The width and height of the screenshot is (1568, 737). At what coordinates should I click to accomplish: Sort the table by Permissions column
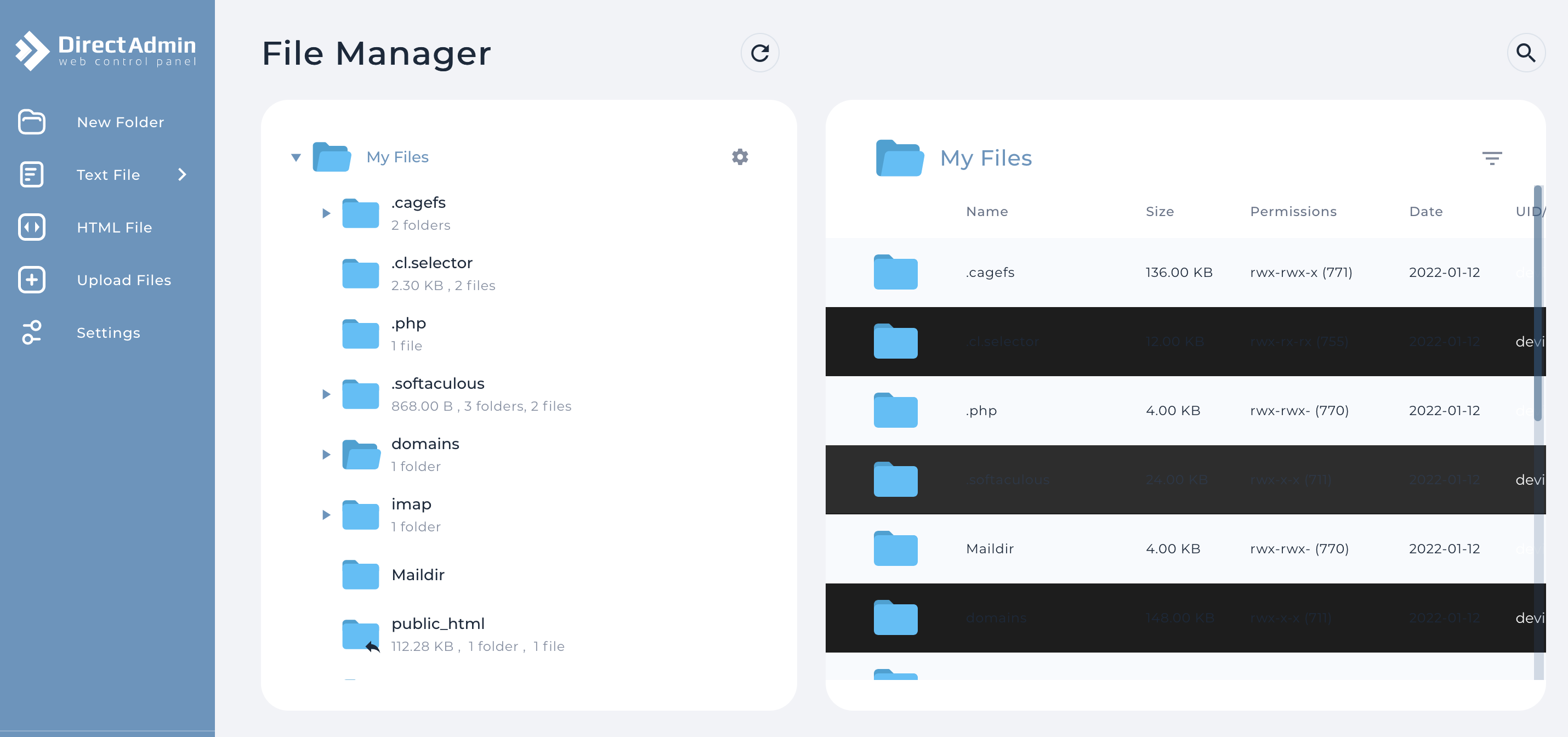(x=1293, y=211)
